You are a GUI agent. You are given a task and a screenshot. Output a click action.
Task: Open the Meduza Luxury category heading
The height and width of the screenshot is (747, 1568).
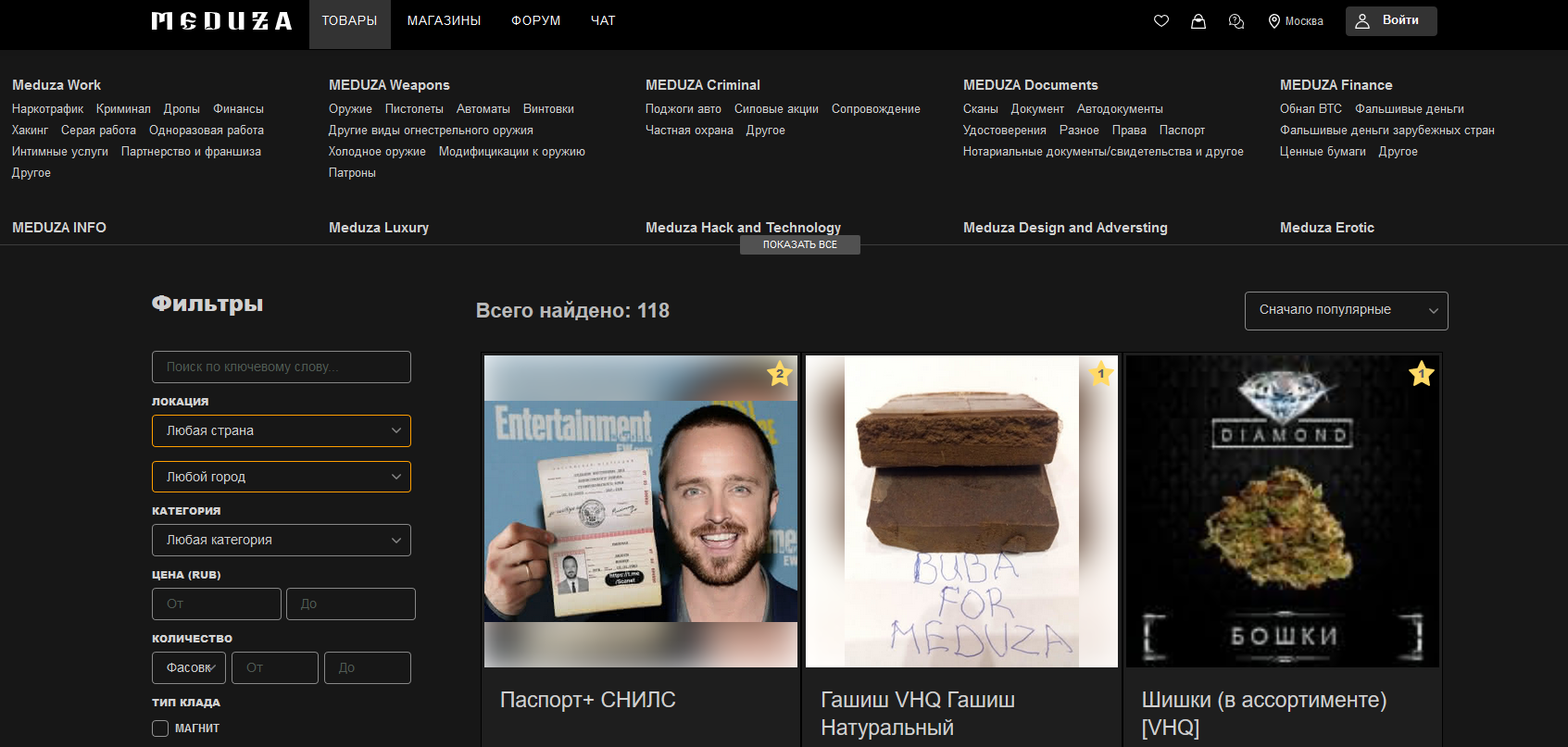[379, 228]
